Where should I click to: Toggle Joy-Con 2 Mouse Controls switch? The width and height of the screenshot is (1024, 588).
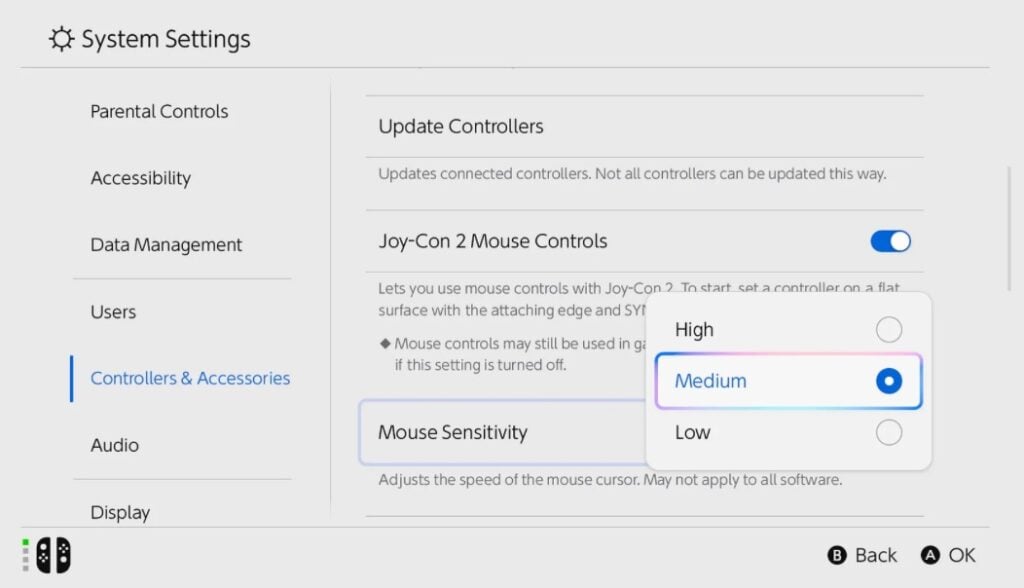tap(890, 241)
